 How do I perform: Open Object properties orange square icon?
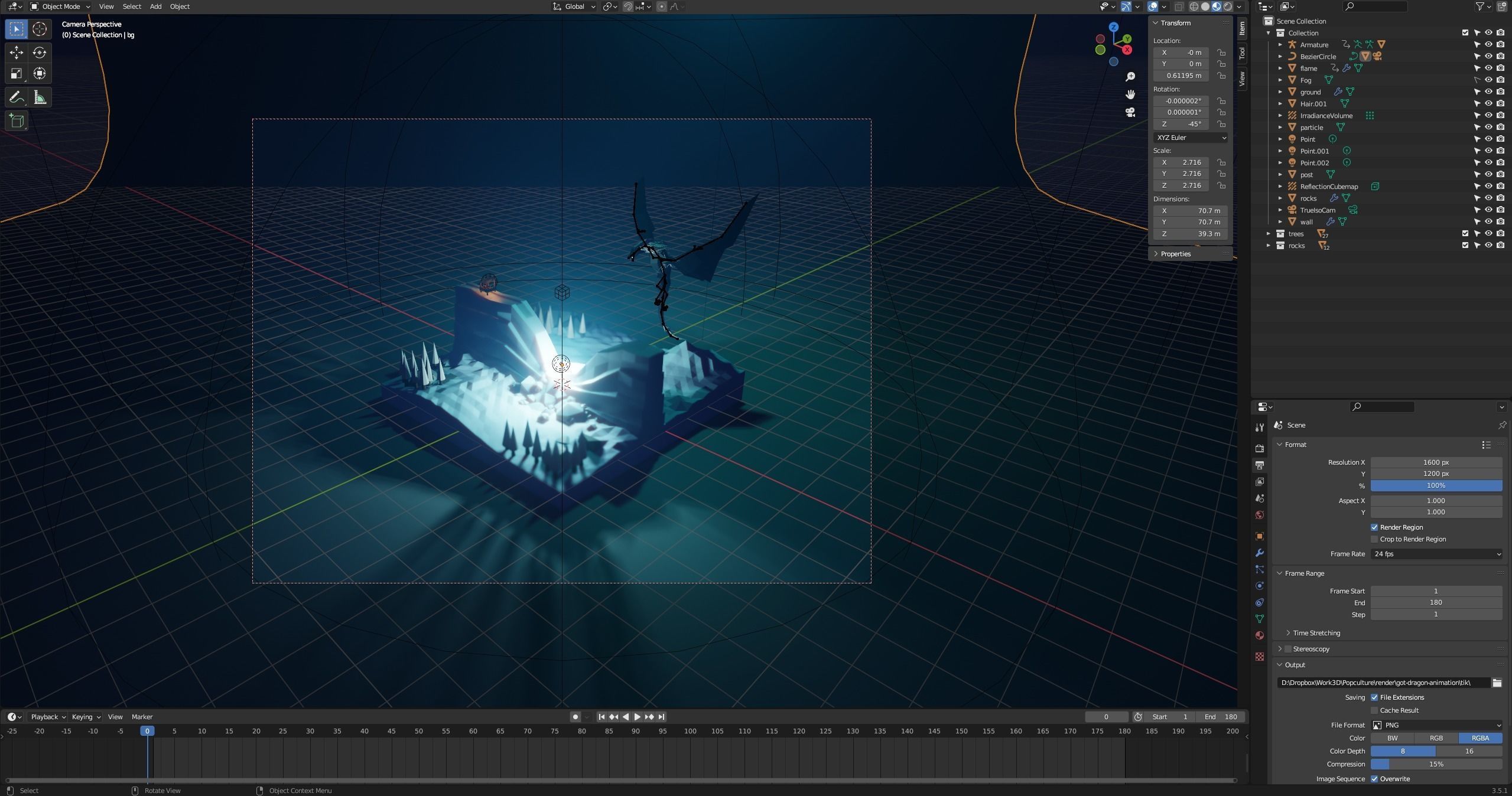click(x=1260, y=536)
